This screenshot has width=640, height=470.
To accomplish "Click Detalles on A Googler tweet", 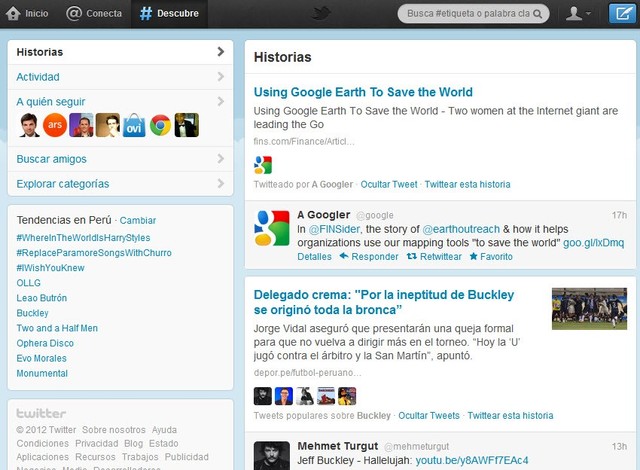I will click(314, 257).
